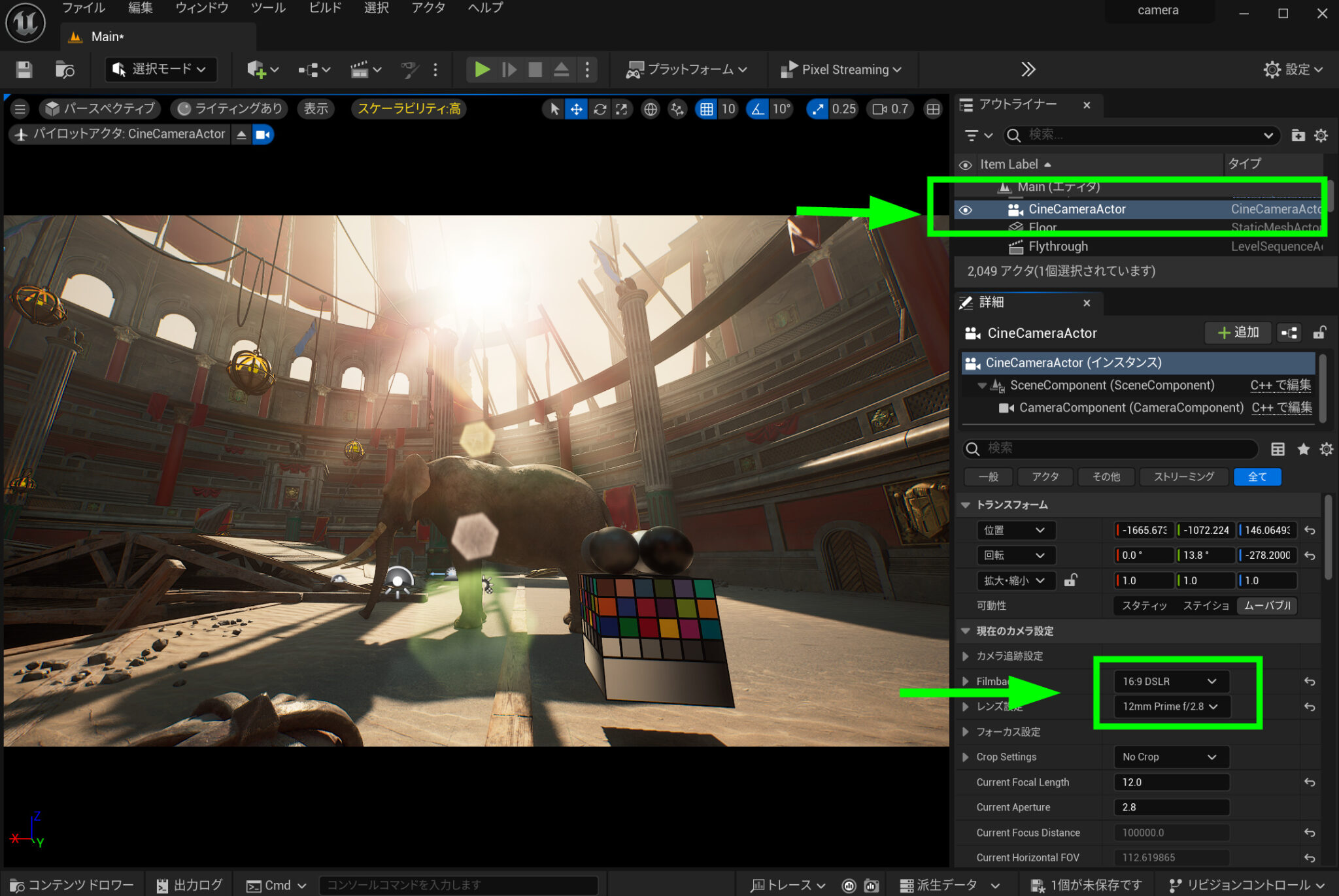The width and height of the screenshot is (1339, 896).
Task: Open the 12mm Prime f/2.8 lens dropdown
Action: point(1170,706)
